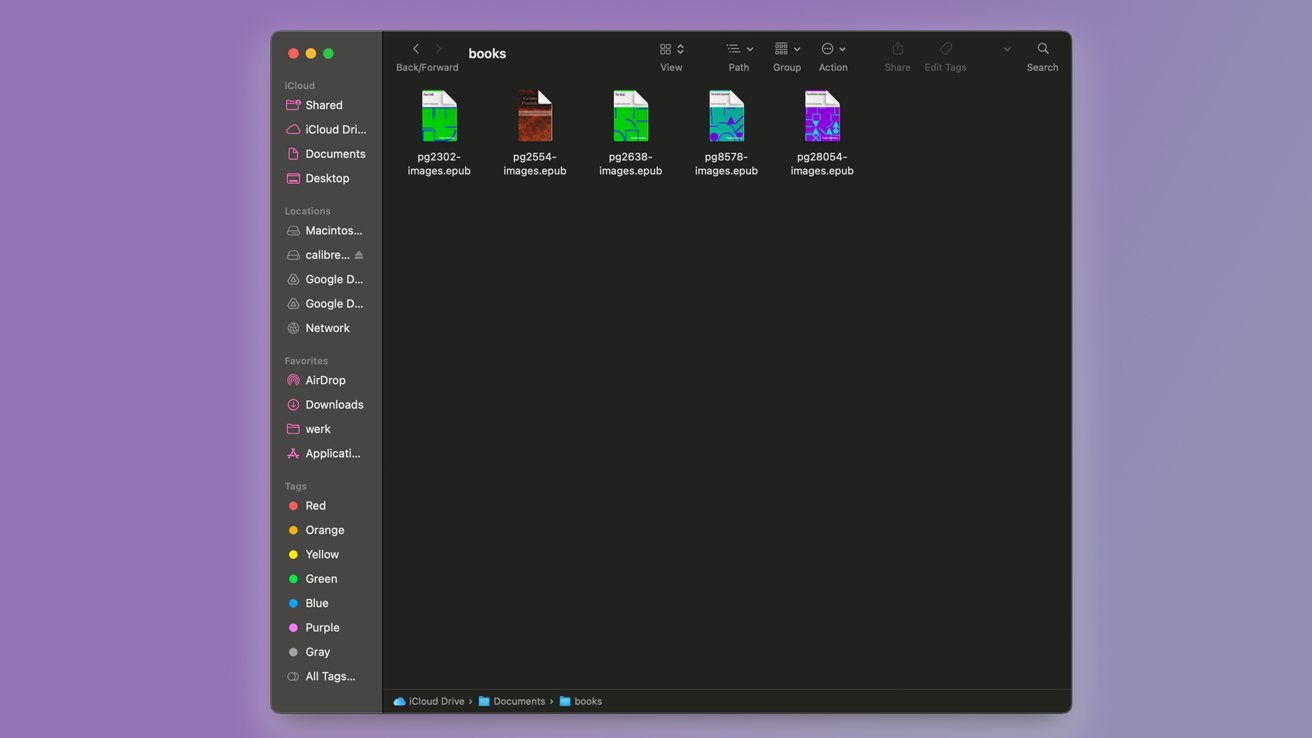Filter by the Purple tag

pos(322,628)
